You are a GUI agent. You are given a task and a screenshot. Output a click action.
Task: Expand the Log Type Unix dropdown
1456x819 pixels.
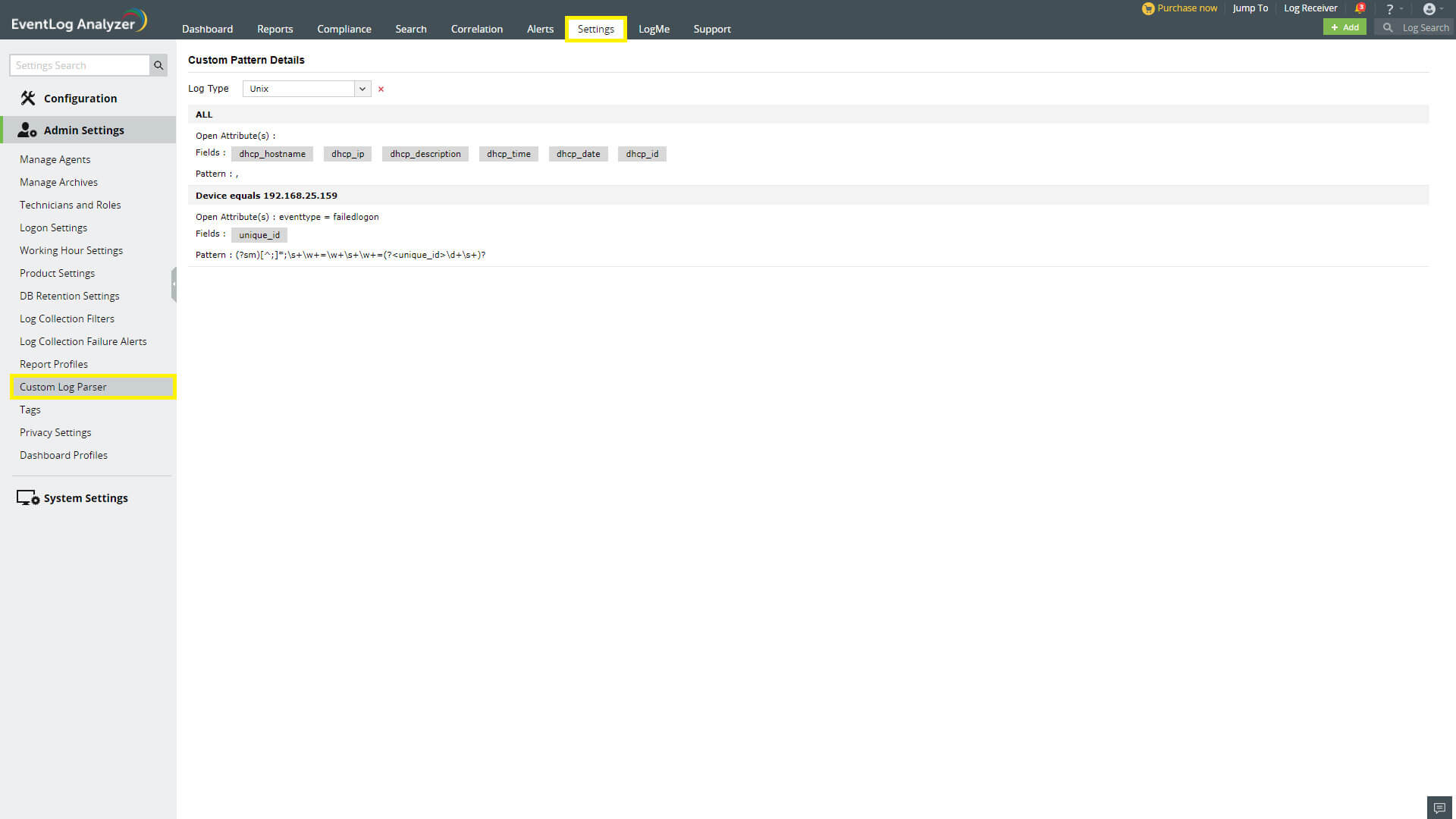pyautogui.click(x=362, y=89)
